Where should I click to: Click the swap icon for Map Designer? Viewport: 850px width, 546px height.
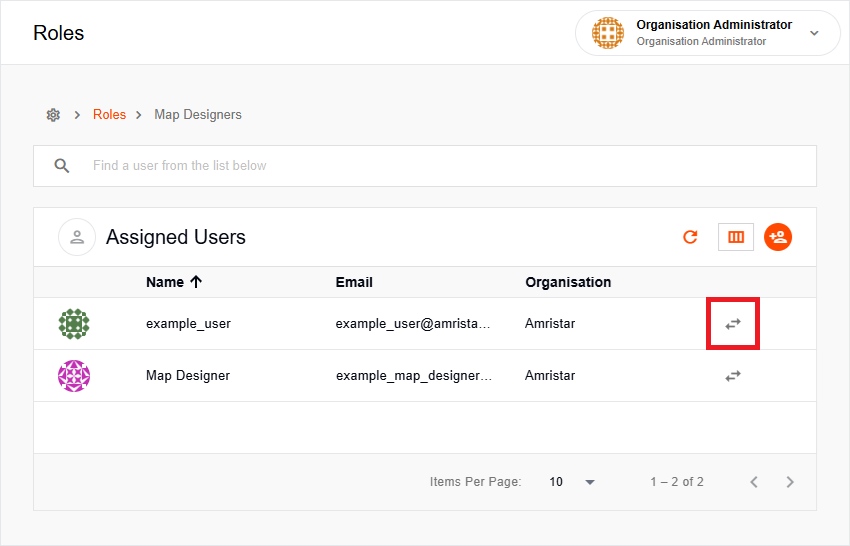pyautogui.click(x=733, y=376)
